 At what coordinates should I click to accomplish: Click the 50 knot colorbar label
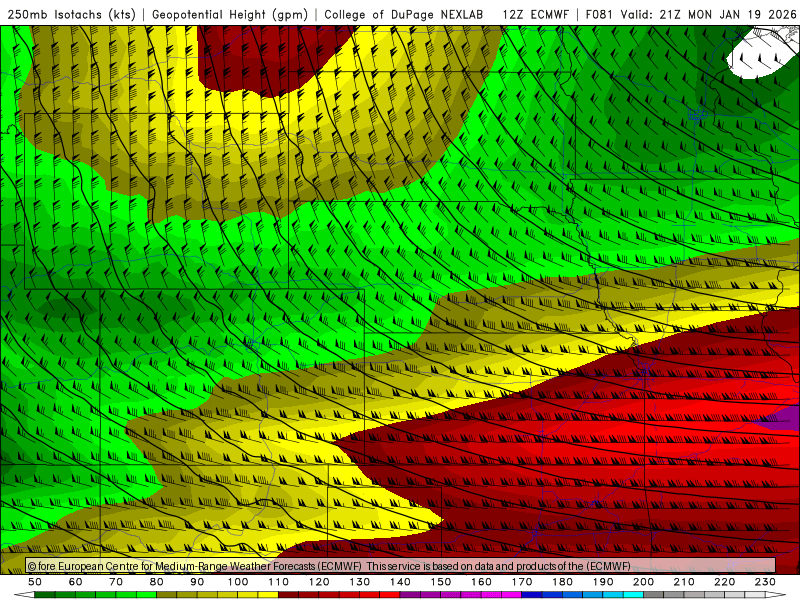tap(35, 582)
